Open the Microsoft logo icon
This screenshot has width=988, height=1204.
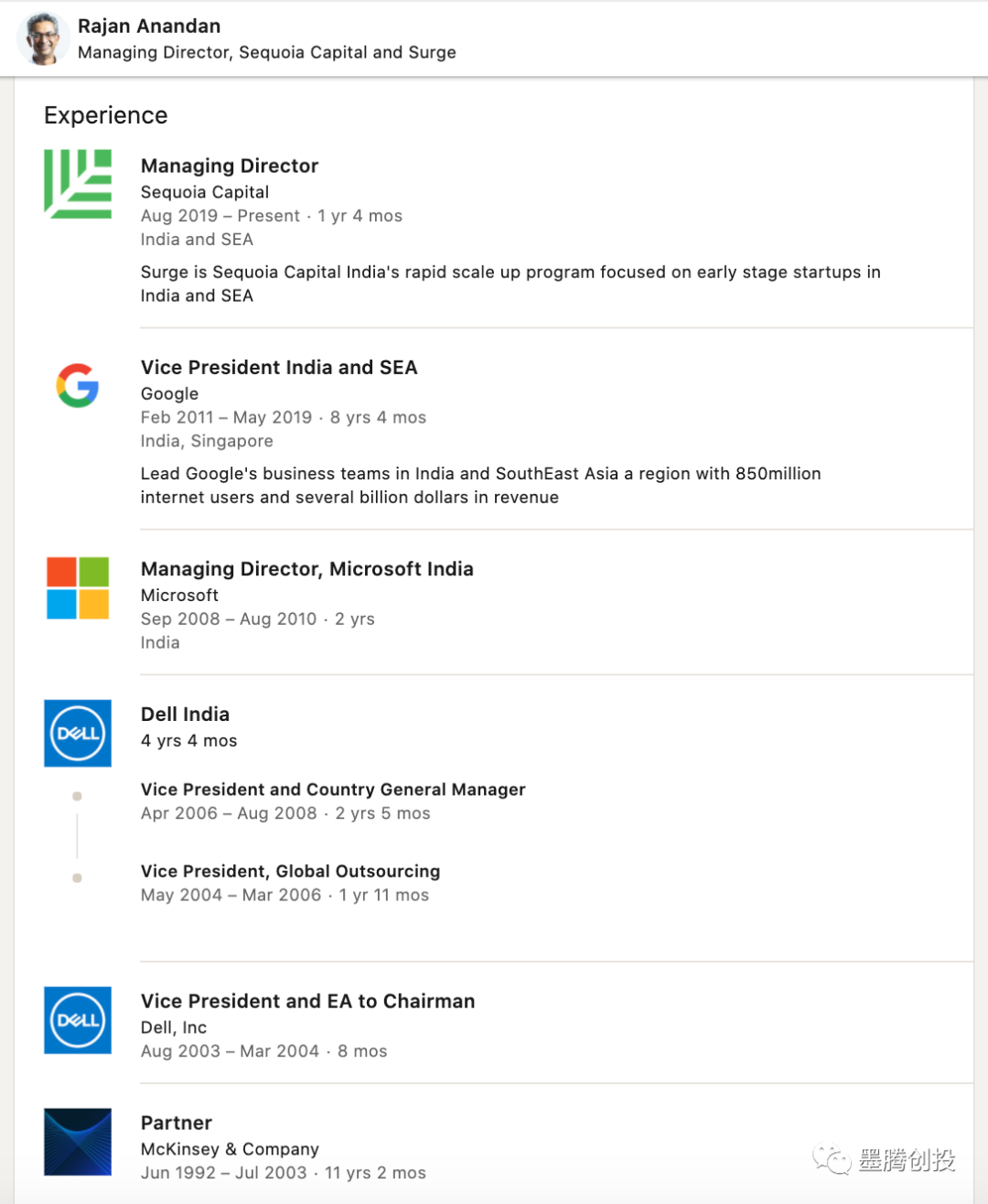tap(78, 587)
